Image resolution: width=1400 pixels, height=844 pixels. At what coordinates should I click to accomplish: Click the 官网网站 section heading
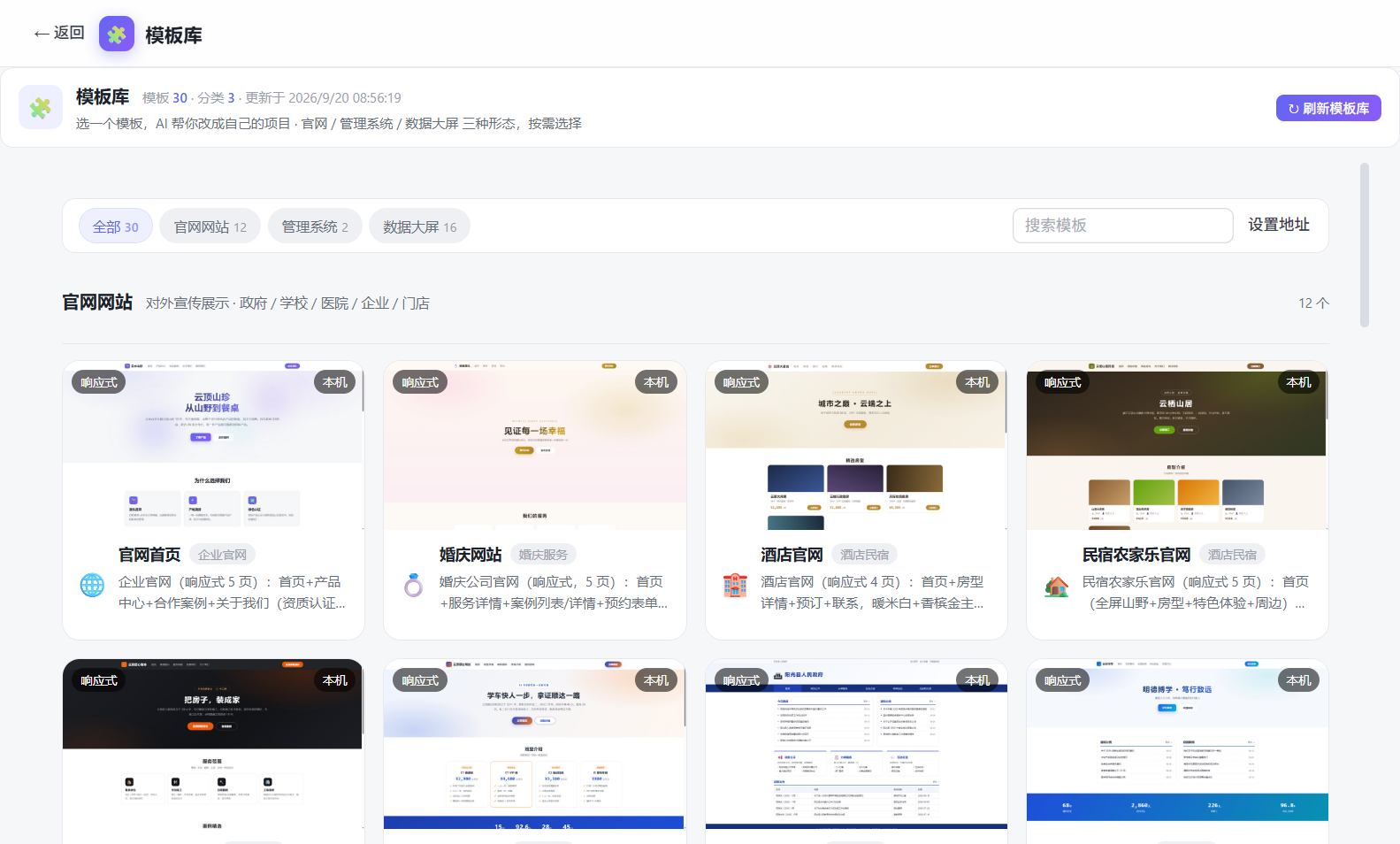click(97, 303)
